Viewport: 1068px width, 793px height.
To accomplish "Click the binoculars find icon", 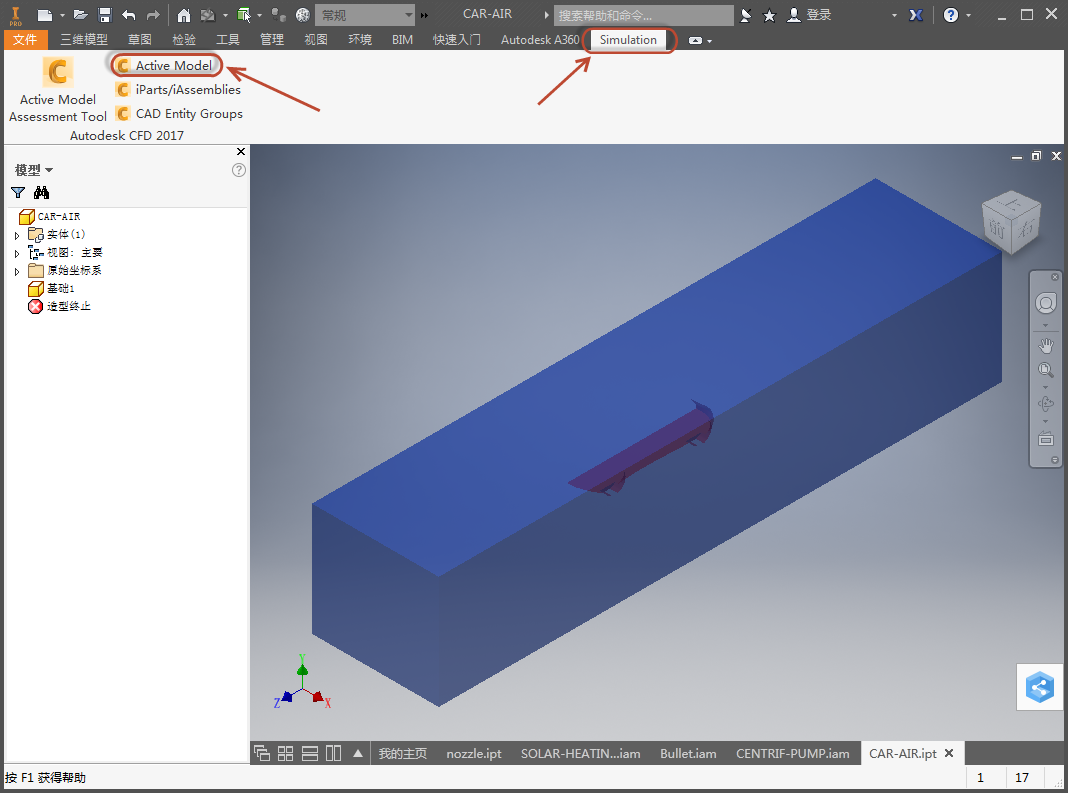I will pos(42,193).
